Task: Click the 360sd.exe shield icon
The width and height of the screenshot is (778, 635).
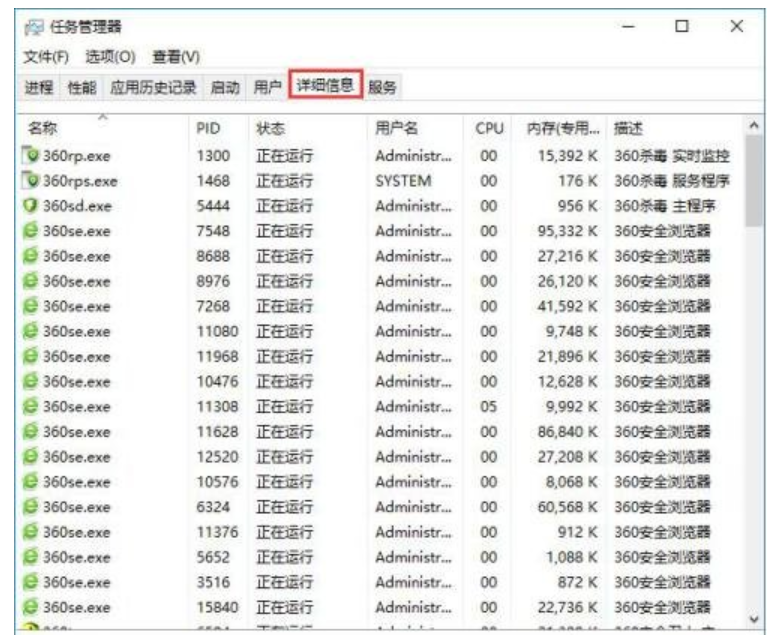Action: tap(31, 206)
